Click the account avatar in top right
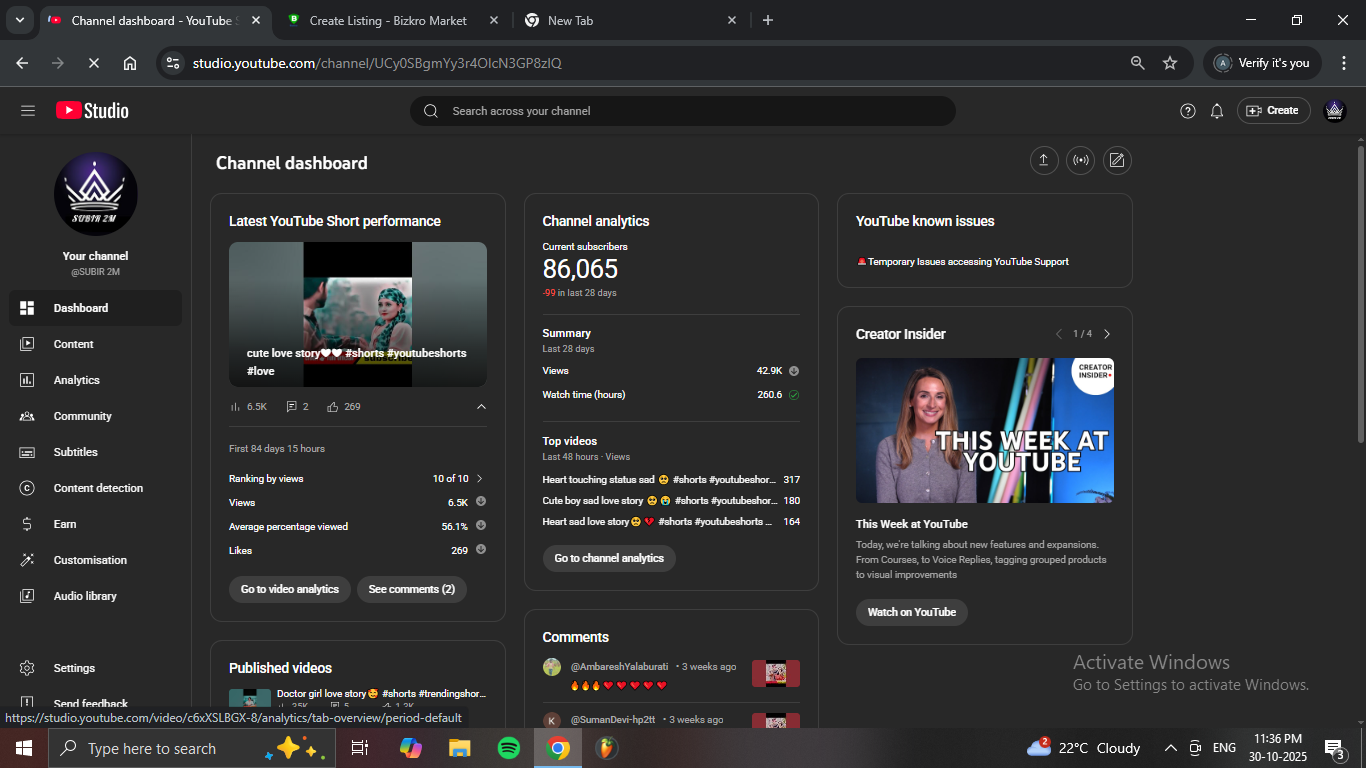1366x768 pixels. (x=1334, y=111)
